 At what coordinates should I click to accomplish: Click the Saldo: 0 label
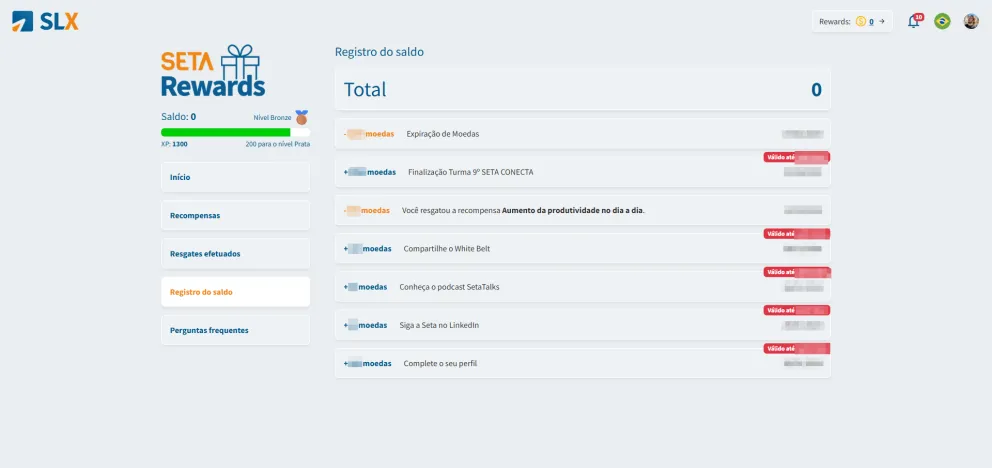coord(178,117)
